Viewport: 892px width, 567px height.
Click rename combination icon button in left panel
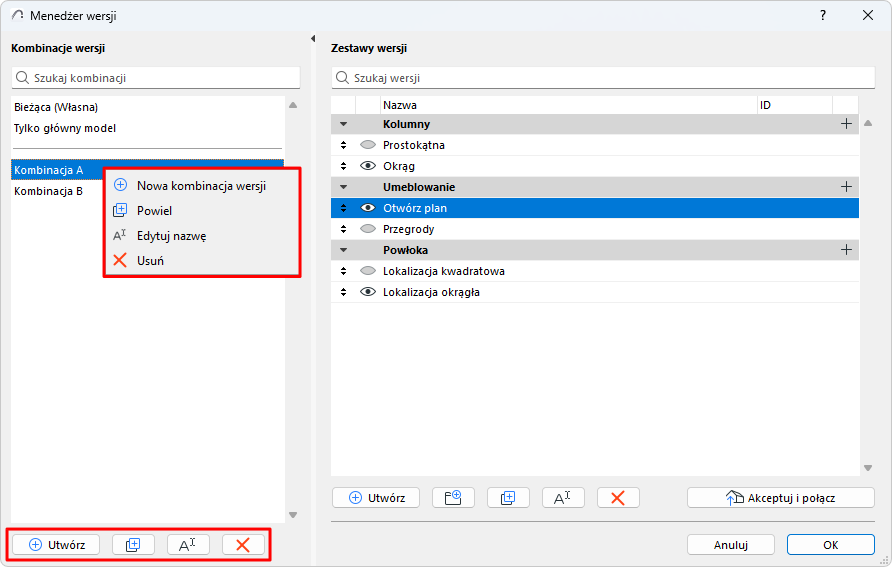pyautogui.click(x=188, y=545)
